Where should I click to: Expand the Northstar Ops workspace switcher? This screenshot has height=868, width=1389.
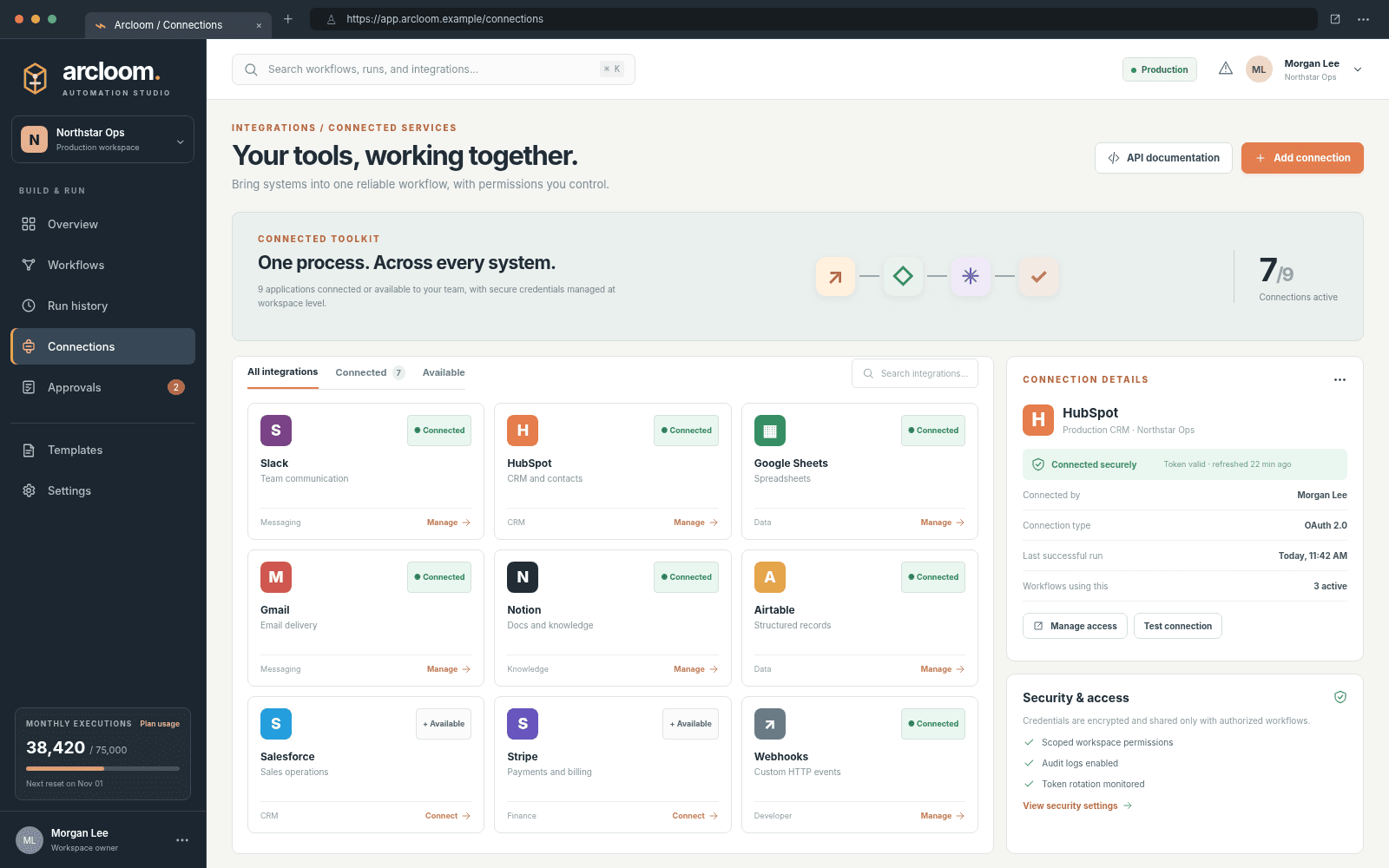click(x=102, y=139)
